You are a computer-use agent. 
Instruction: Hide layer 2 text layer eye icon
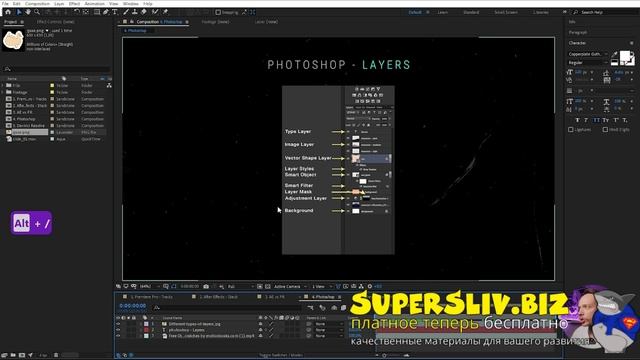coord(118,330)
